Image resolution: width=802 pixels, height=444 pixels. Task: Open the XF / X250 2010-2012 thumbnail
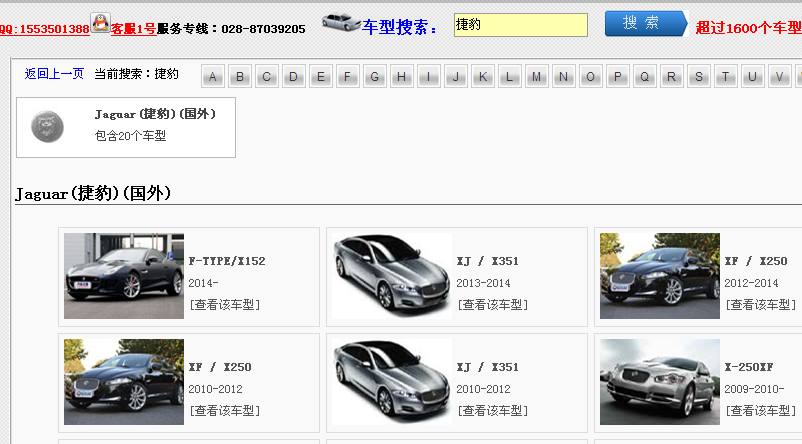124,382
